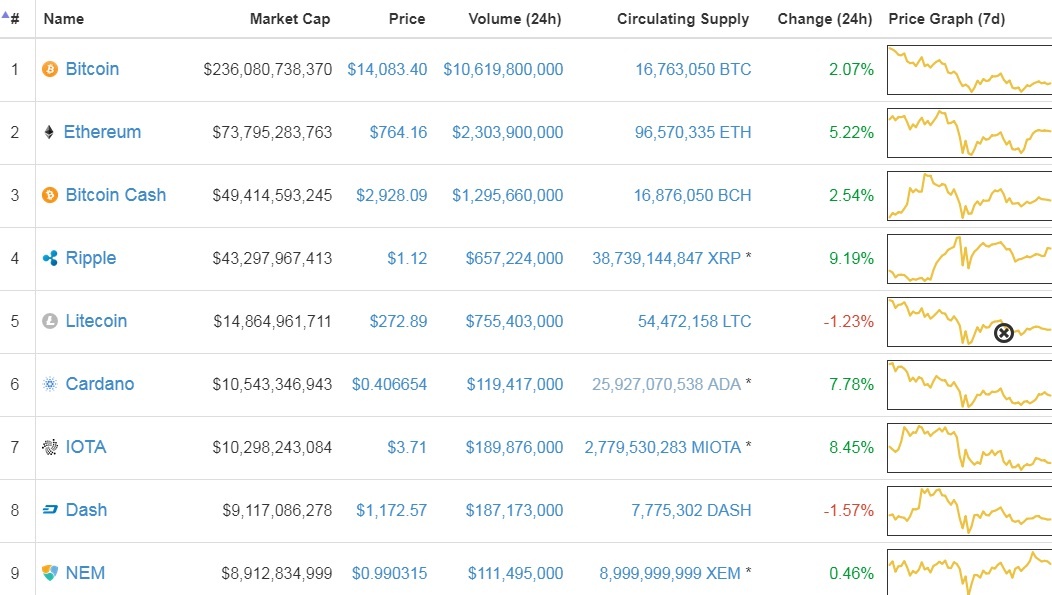Sort by Circulating Supply column header
Viewport: 1052px width, 595px height.
682,19
